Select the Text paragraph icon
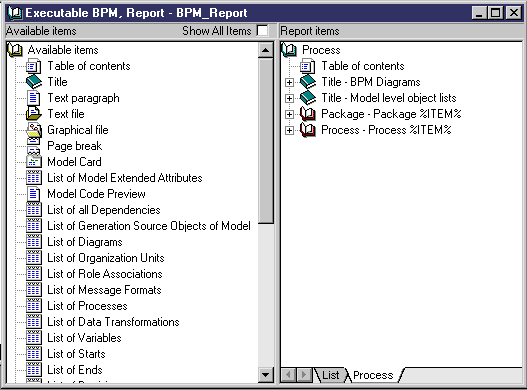The width and height of the screenshot is (527, 390). [34, 98]
